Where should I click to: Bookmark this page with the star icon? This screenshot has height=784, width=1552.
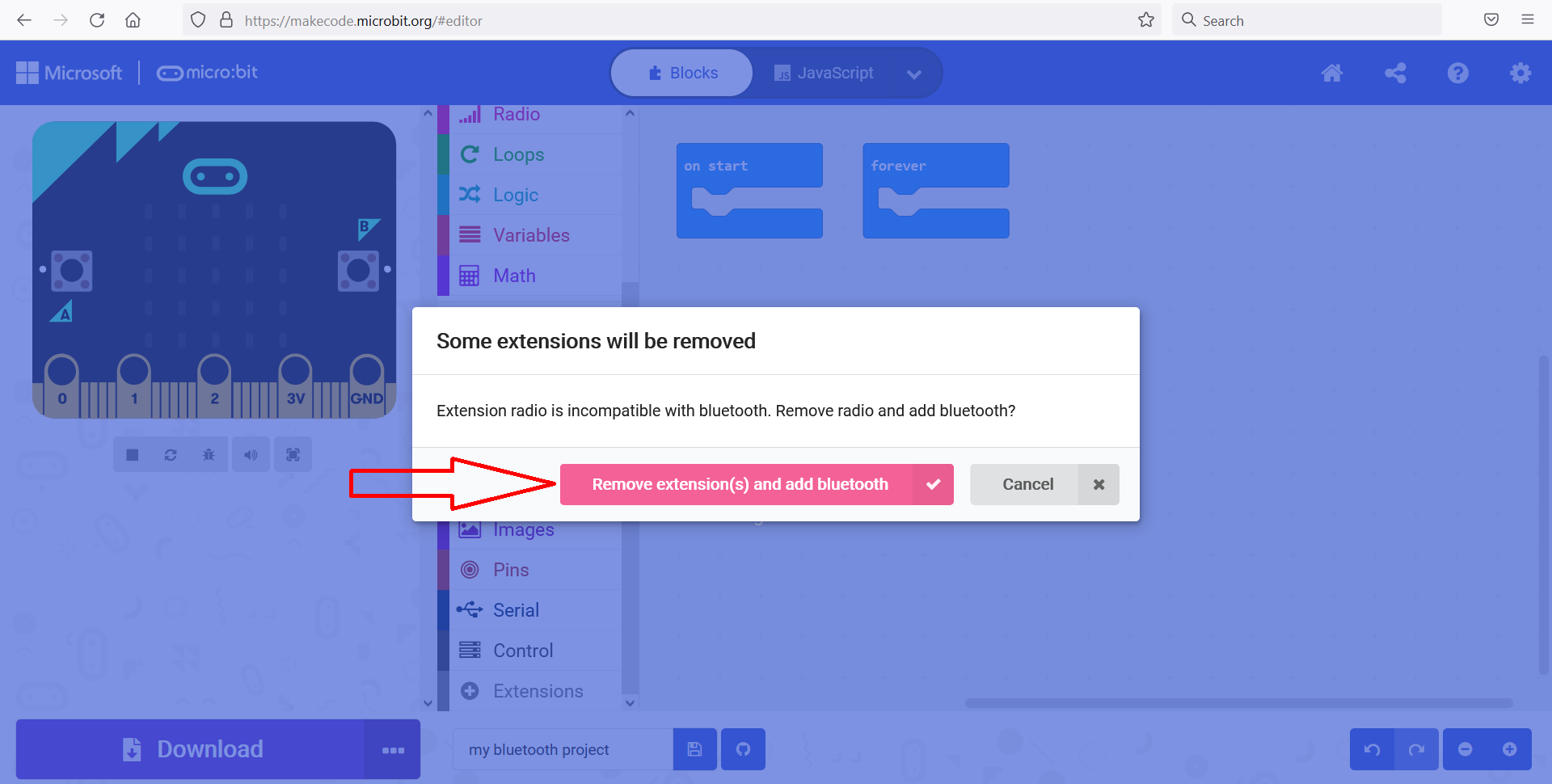coord(1146,20)
